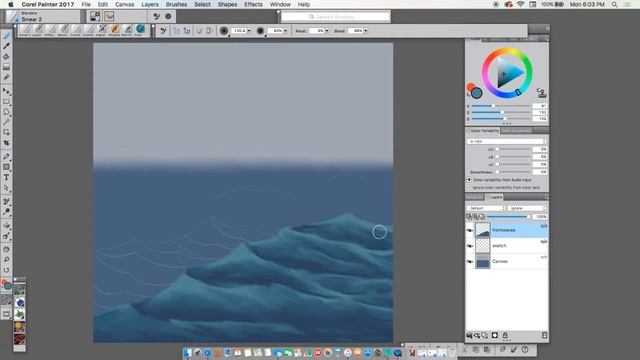Image resolution: width=640 pixels, height=360 pixels.
Task: Open Spotlight search in the menu bar
Action: [x=614, y=4]
